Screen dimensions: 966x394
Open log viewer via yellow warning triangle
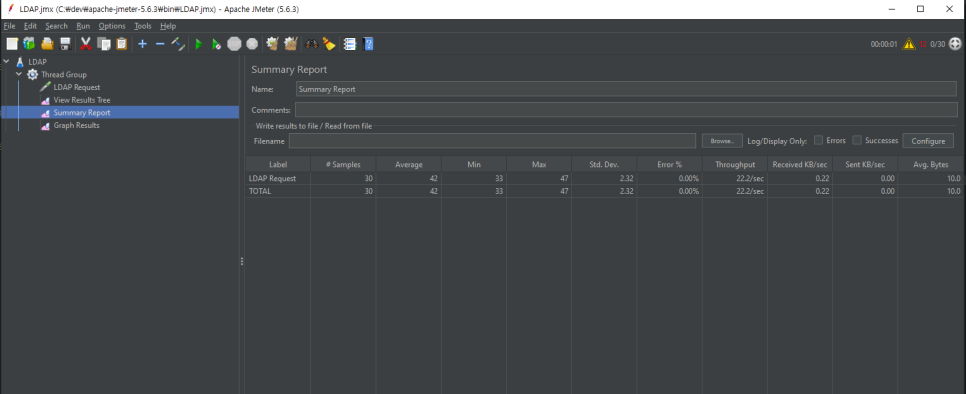(x=909, y=44)
